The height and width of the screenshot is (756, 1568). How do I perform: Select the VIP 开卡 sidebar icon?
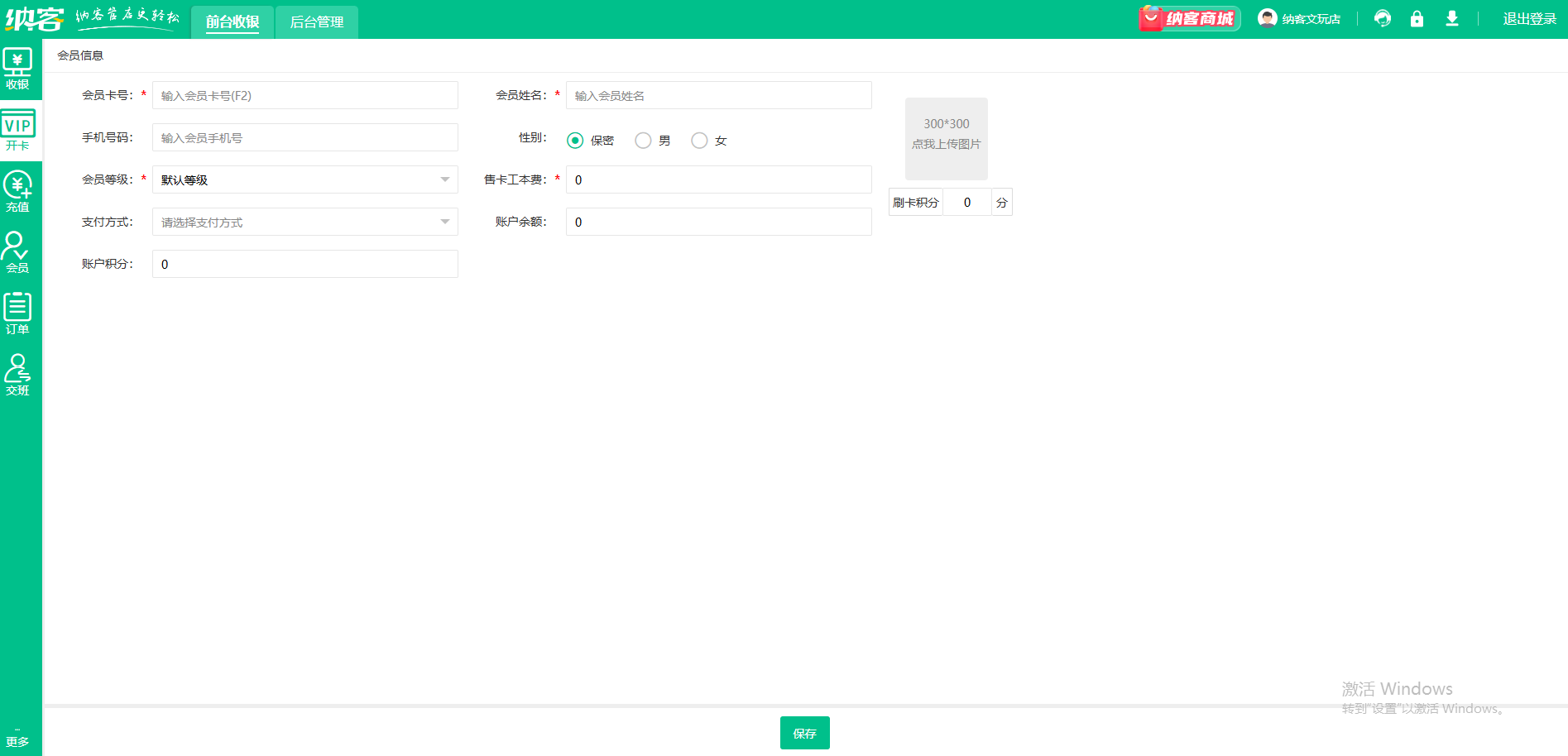[17, 131]
